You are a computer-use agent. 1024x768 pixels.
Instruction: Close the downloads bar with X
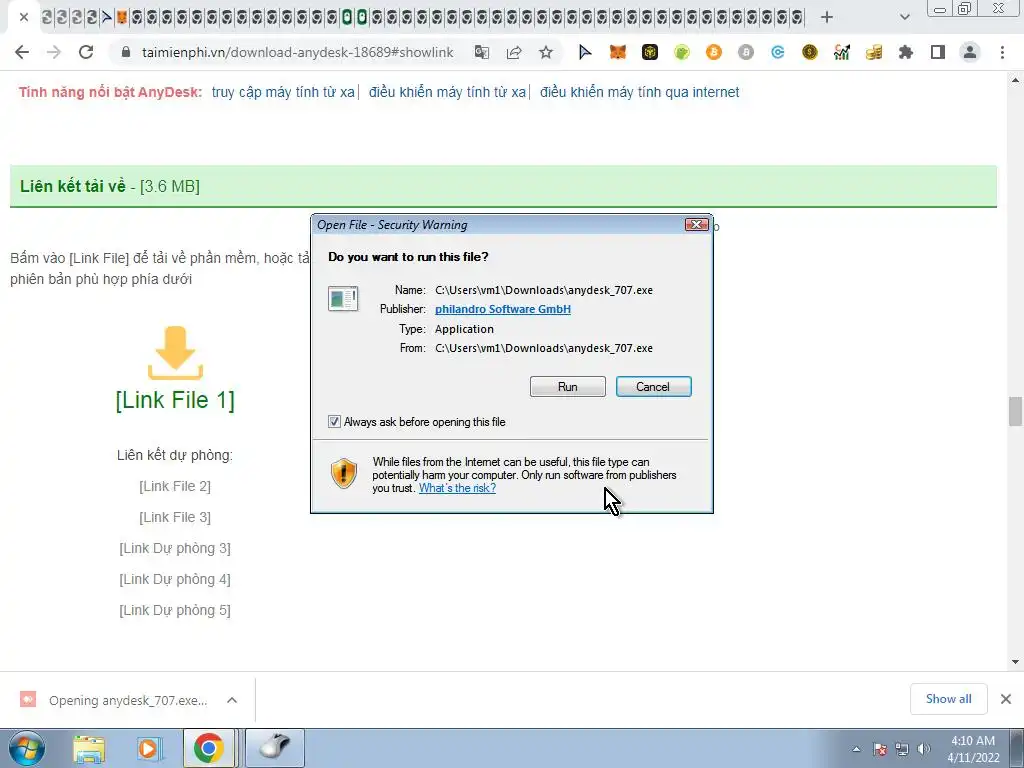point(1006,699)
